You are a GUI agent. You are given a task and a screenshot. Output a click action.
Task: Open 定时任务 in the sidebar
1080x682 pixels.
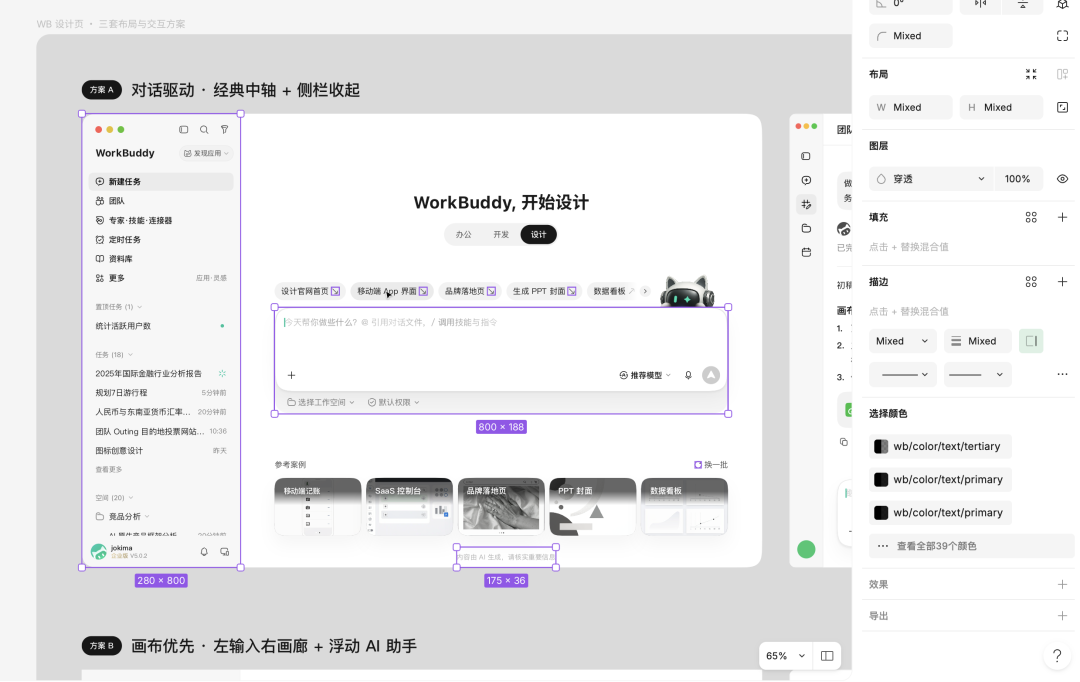(161, 240)
